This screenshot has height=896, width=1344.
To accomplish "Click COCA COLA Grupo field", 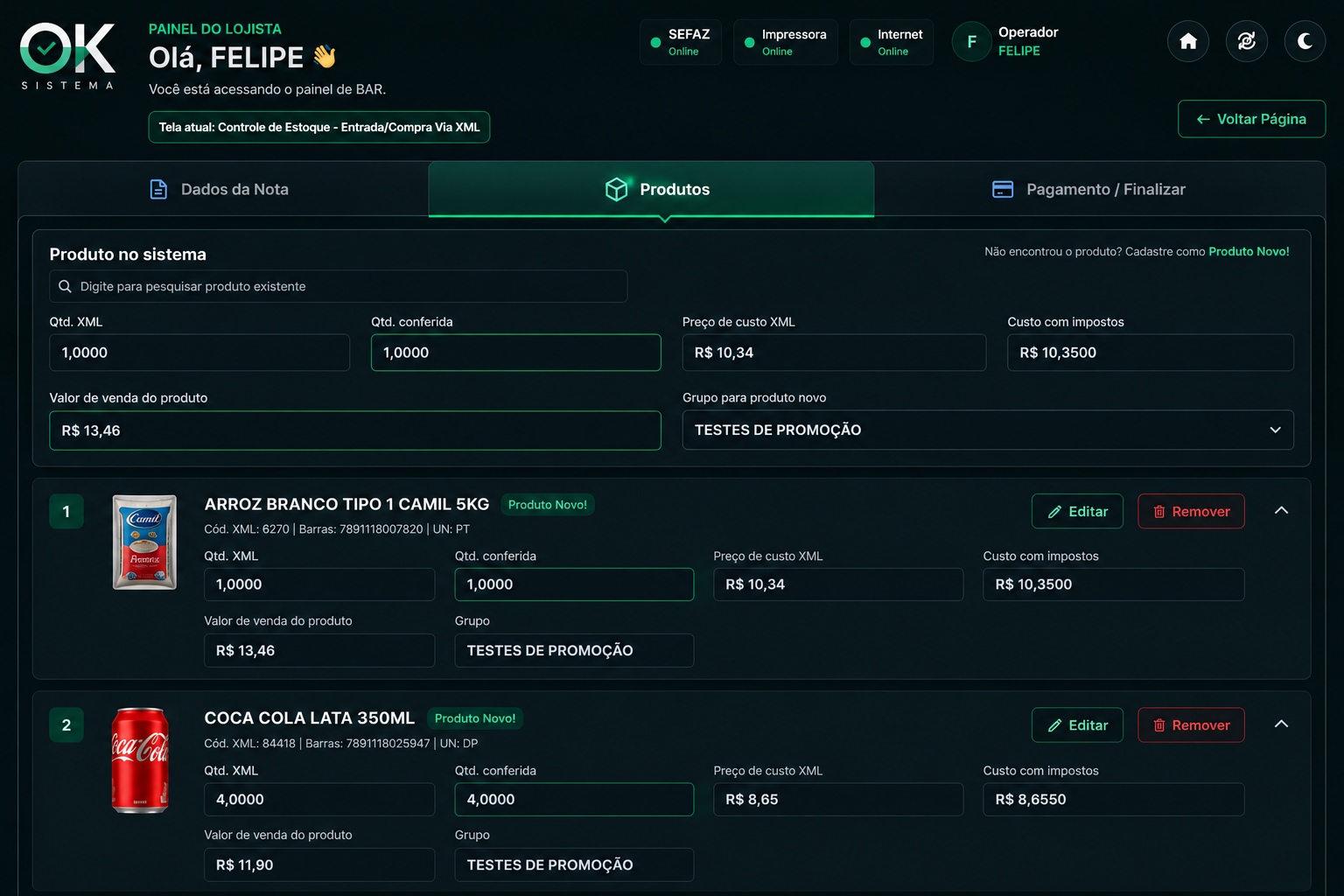I will [574, 864].
